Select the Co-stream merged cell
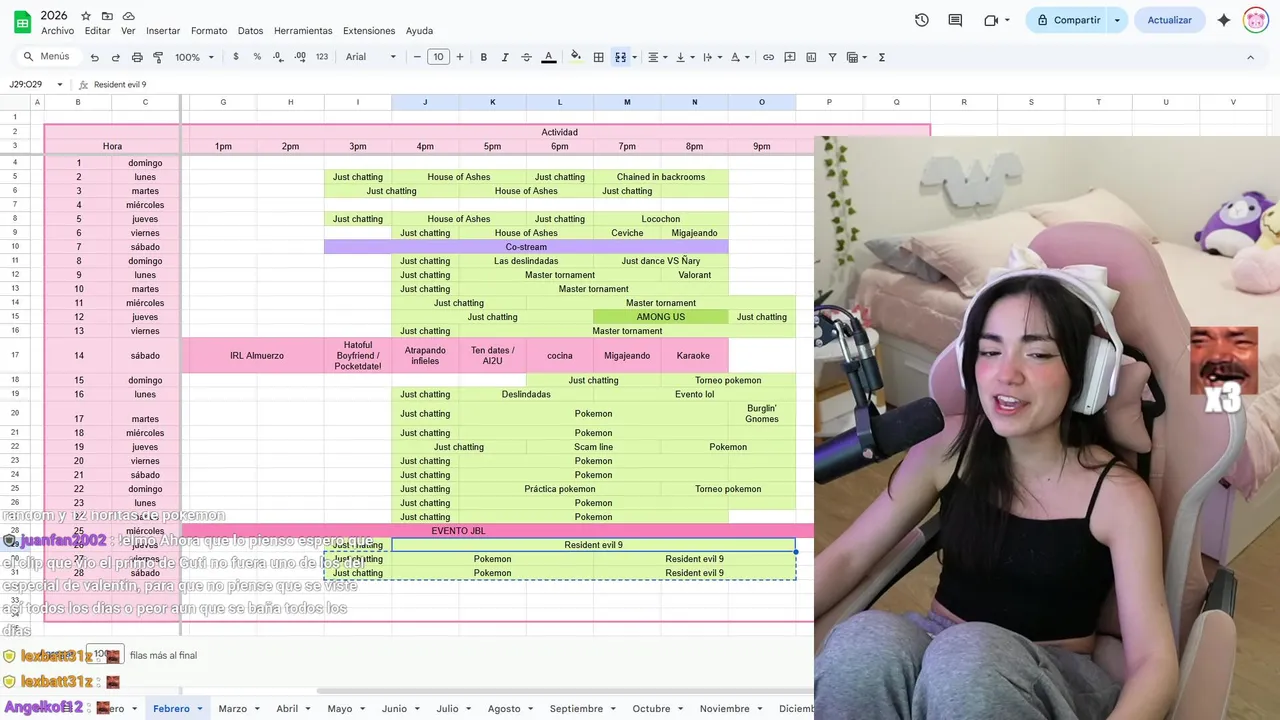Viewport: 1280px width, 720px height. tap(526, 247)
